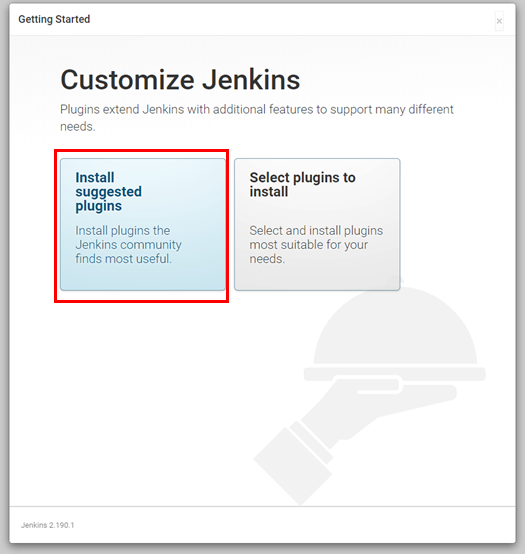Viewport: 525px width, 554px height.
Task: Close the Getting Started dialog
Action: (x=499, y=21)
